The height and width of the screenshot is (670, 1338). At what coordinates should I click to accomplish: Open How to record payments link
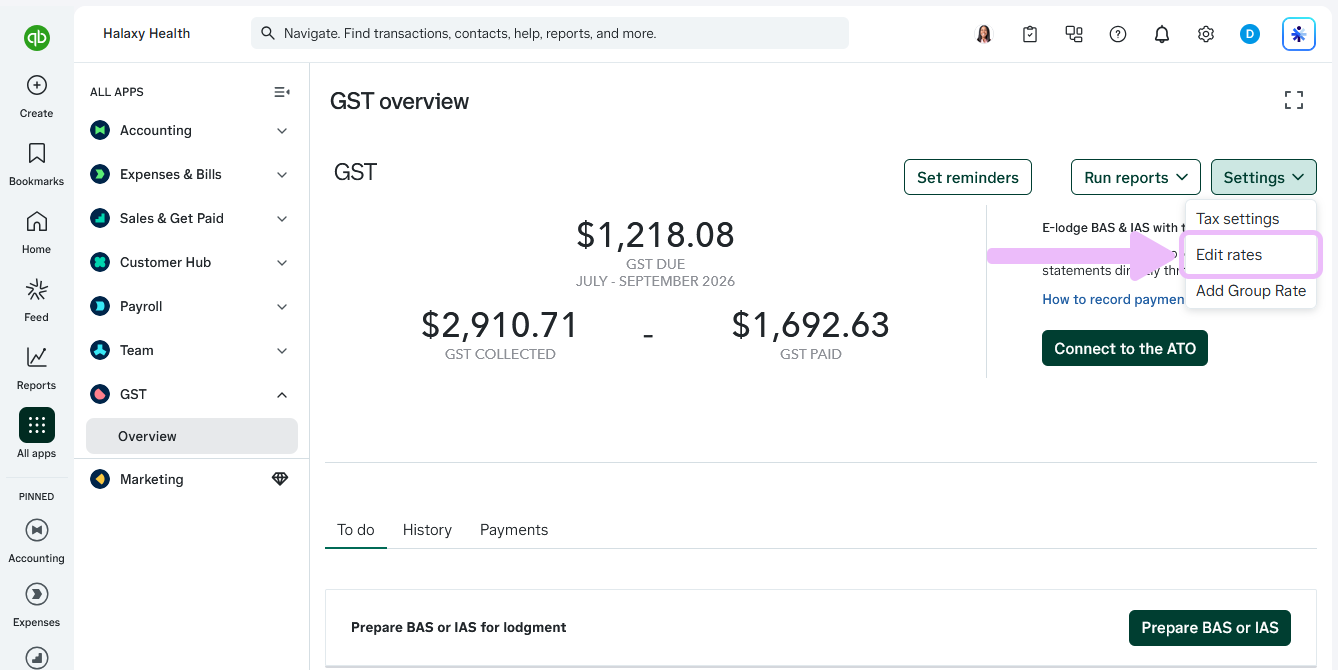[1113, 299]
